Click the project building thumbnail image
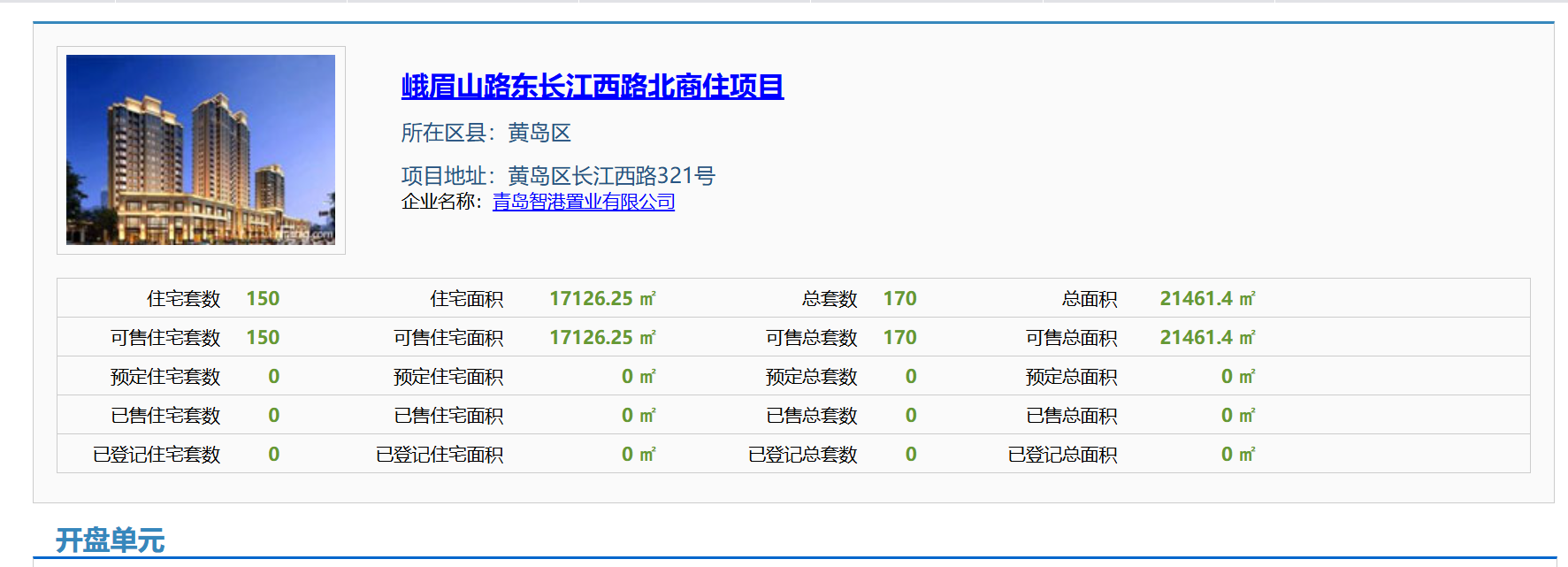Image resolution: width=1568 pixels, height=567 pixels. pyautogui.click(x=201, y=149)
